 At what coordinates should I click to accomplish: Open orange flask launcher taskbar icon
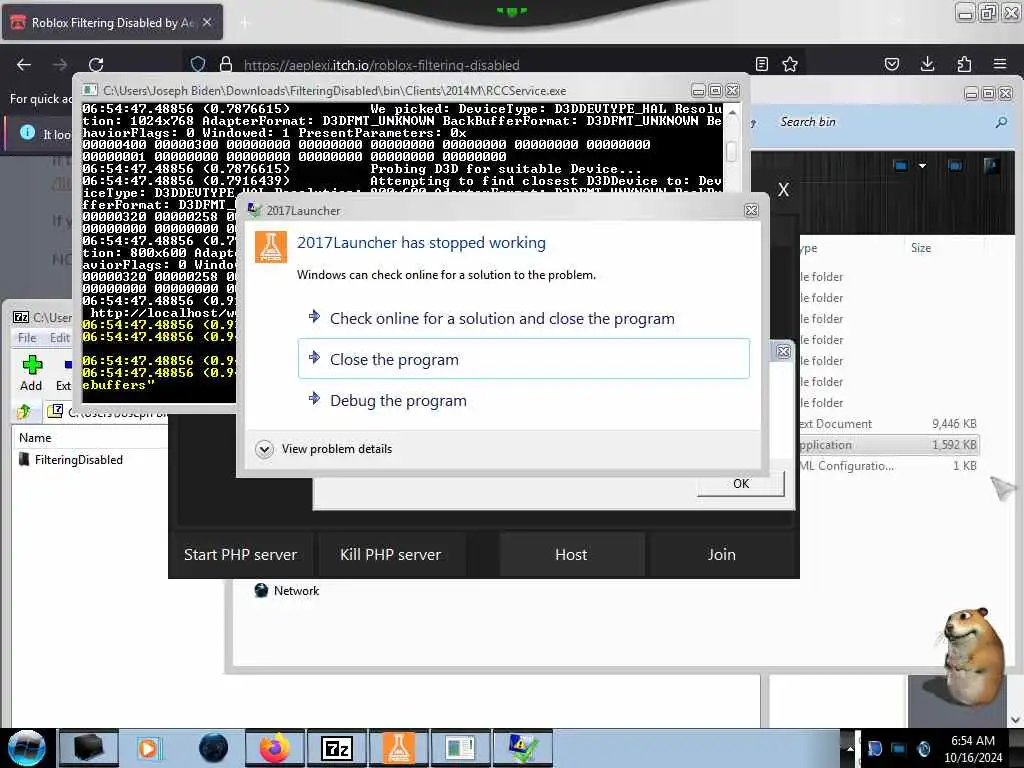(398, 748)
